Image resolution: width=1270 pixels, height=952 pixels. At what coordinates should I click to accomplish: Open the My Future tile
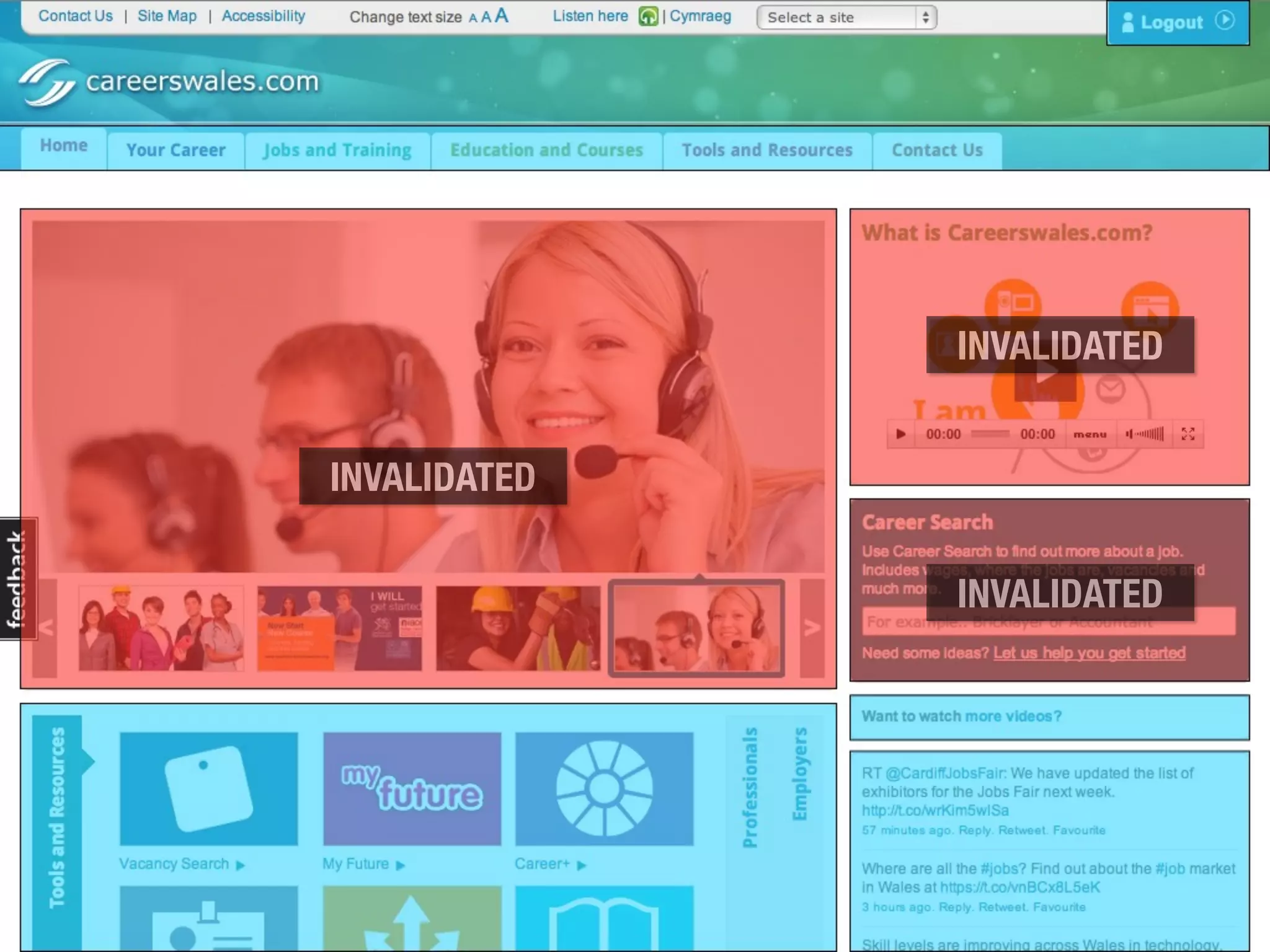(412, 788)
